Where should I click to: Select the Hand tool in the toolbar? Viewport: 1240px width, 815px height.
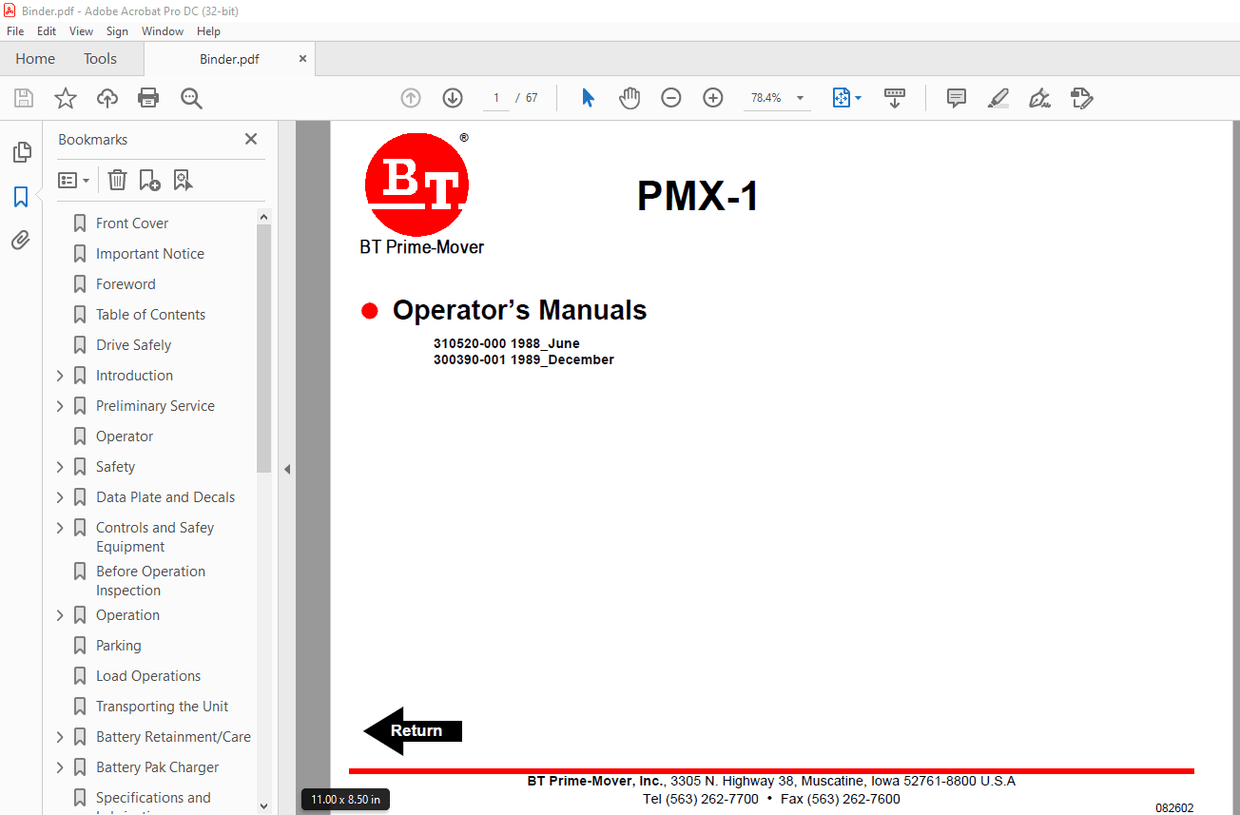[629, 97]
